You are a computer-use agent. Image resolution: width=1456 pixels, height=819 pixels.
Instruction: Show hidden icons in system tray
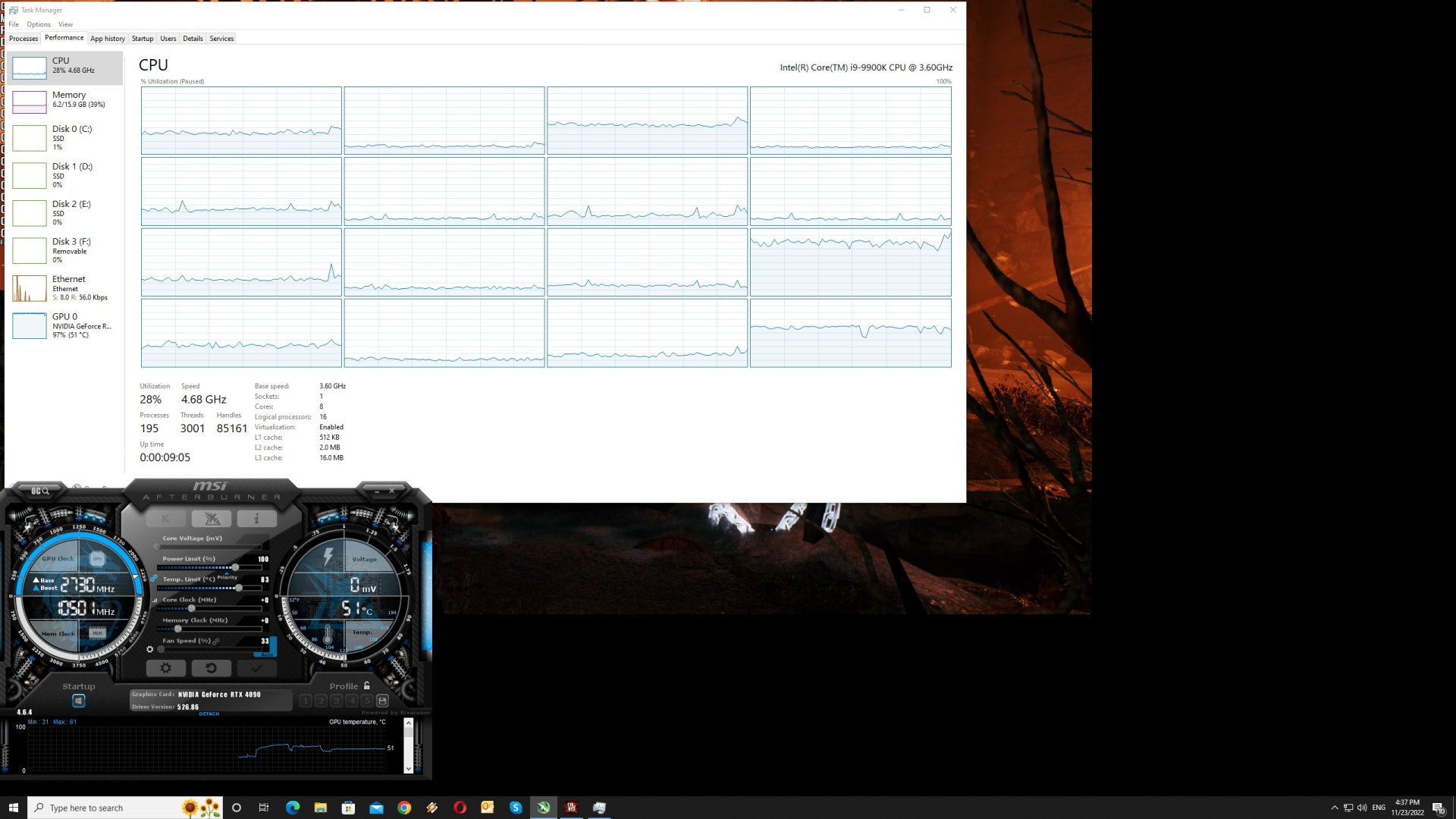[x=1335, y=808]
